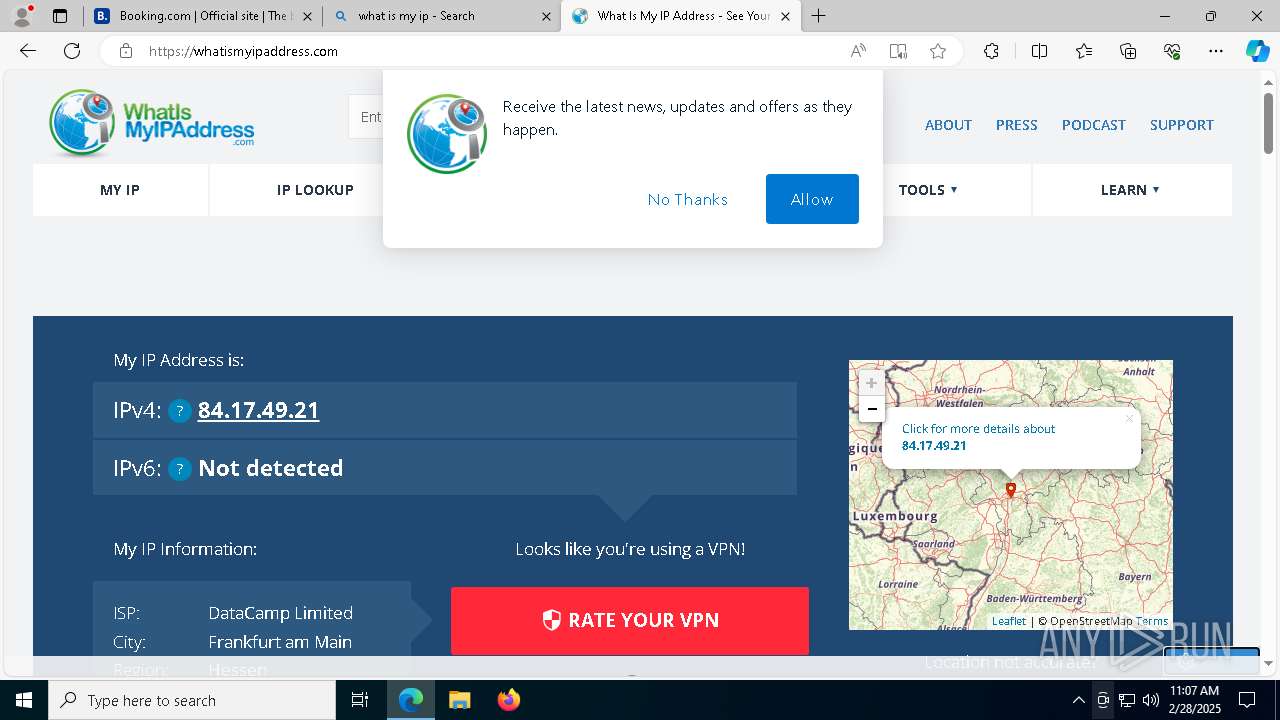Click the IPv4 question mark help icon

[x=180, y=411]
